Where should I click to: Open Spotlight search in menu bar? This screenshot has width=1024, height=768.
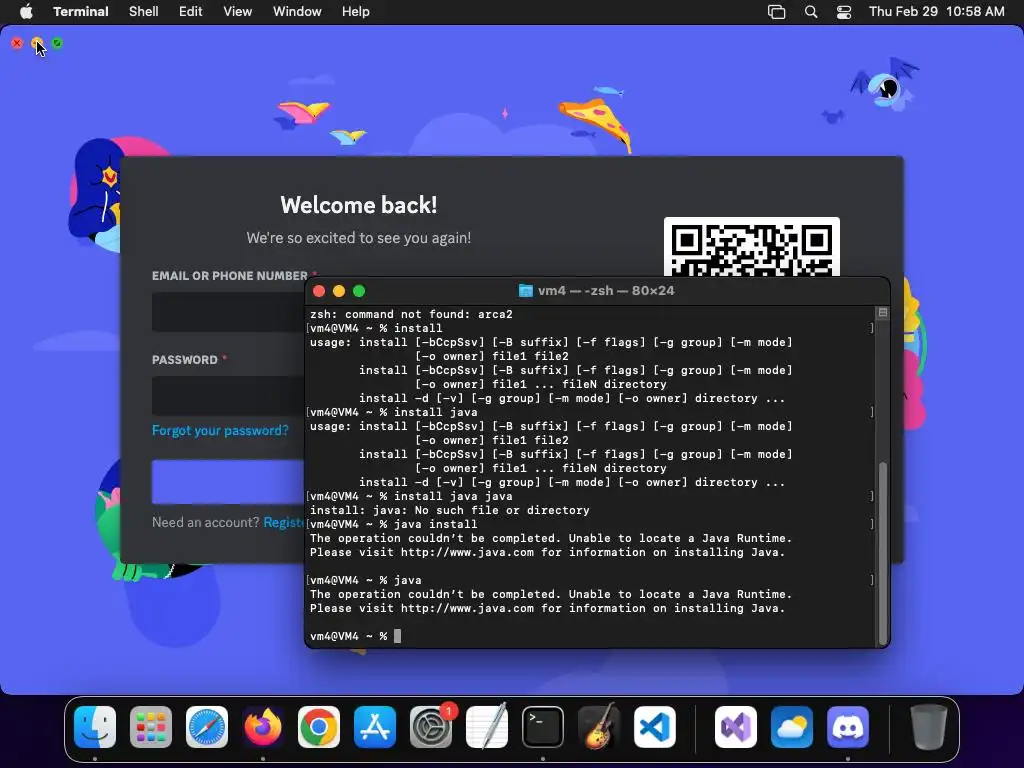pos(810,12)
